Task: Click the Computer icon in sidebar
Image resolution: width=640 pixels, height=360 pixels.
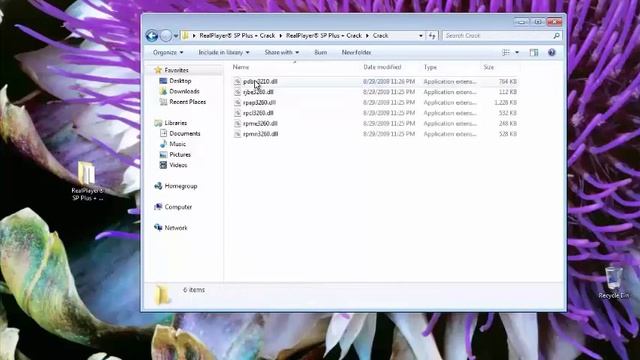Action: pyautogui.click(x=158, y=207)
